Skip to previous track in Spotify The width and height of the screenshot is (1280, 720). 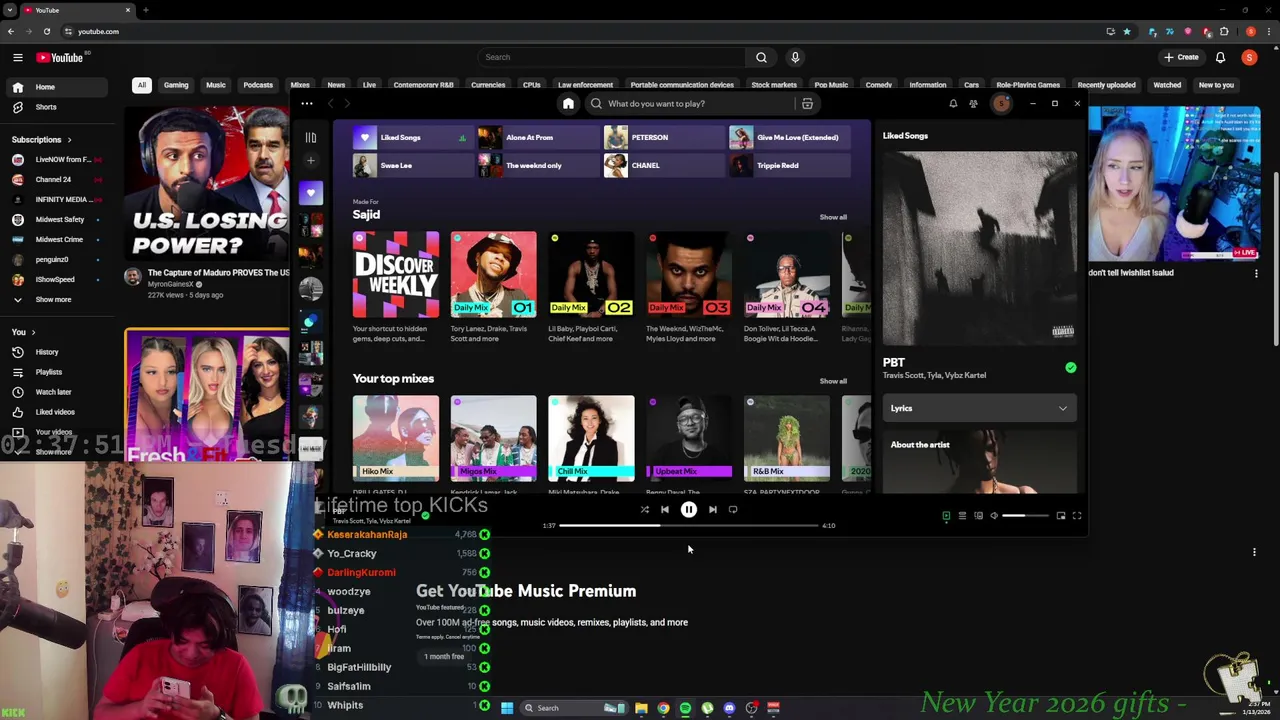(x=665, y=509)
